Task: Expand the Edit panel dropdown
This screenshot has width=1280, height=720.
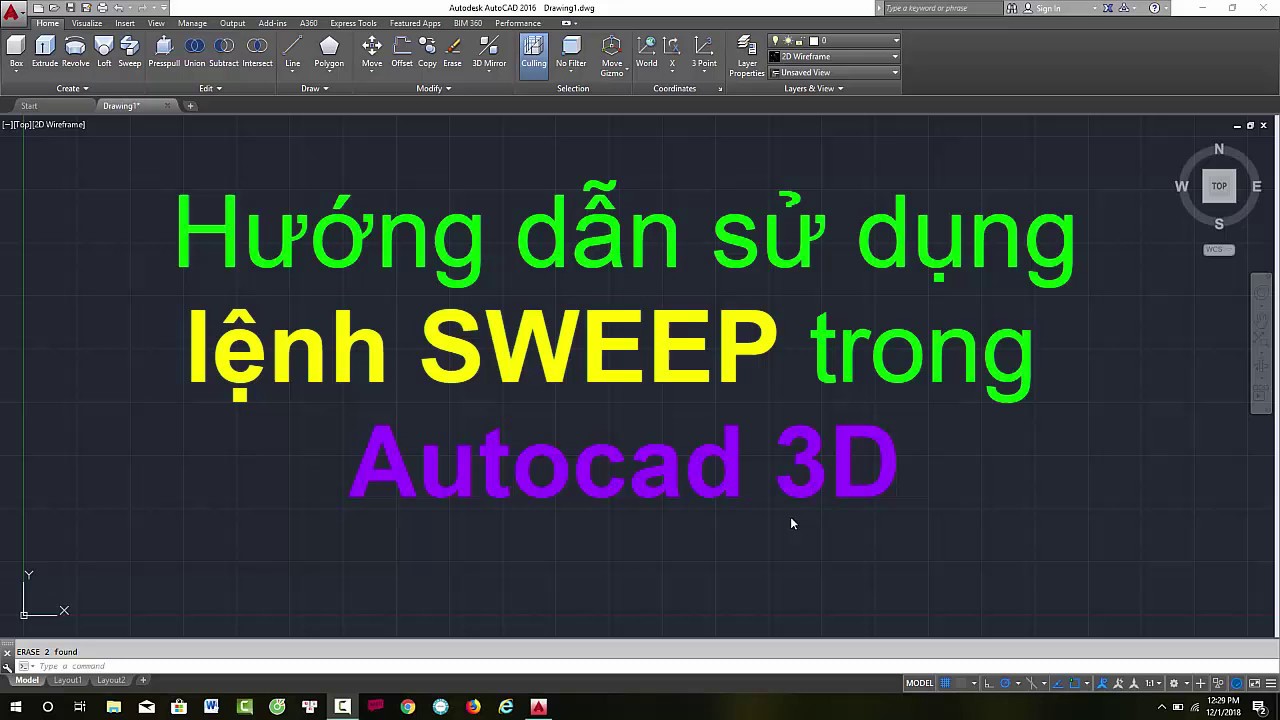Action: [x=210, y=88]
